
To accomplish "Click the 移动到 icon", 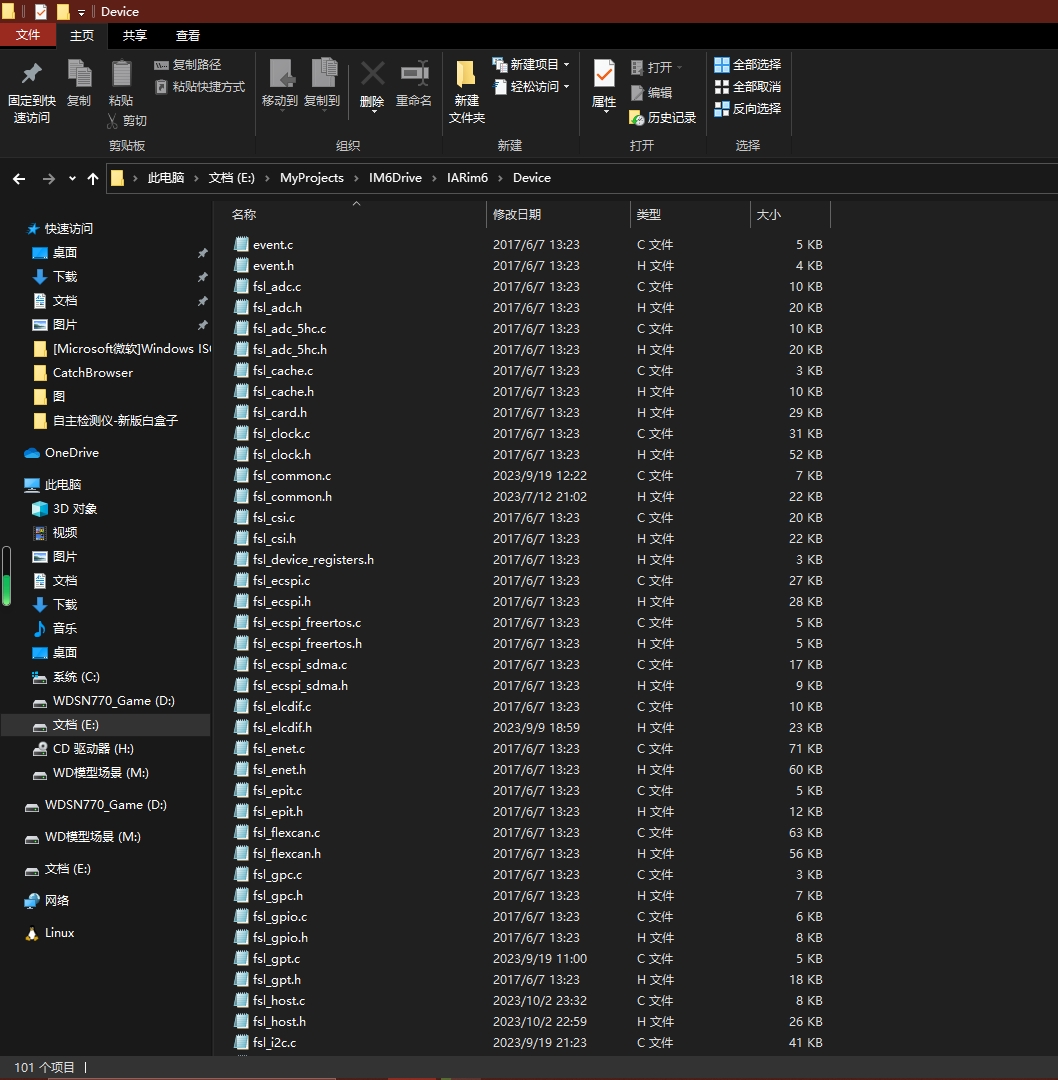I will (x=281, y=73).
